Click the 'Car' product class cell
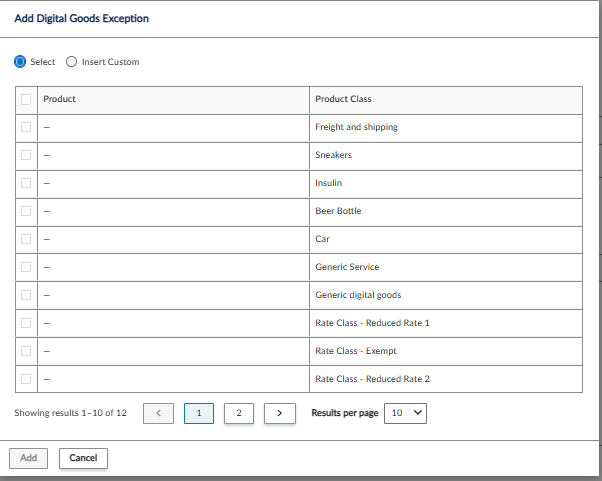 pos(446,240)
